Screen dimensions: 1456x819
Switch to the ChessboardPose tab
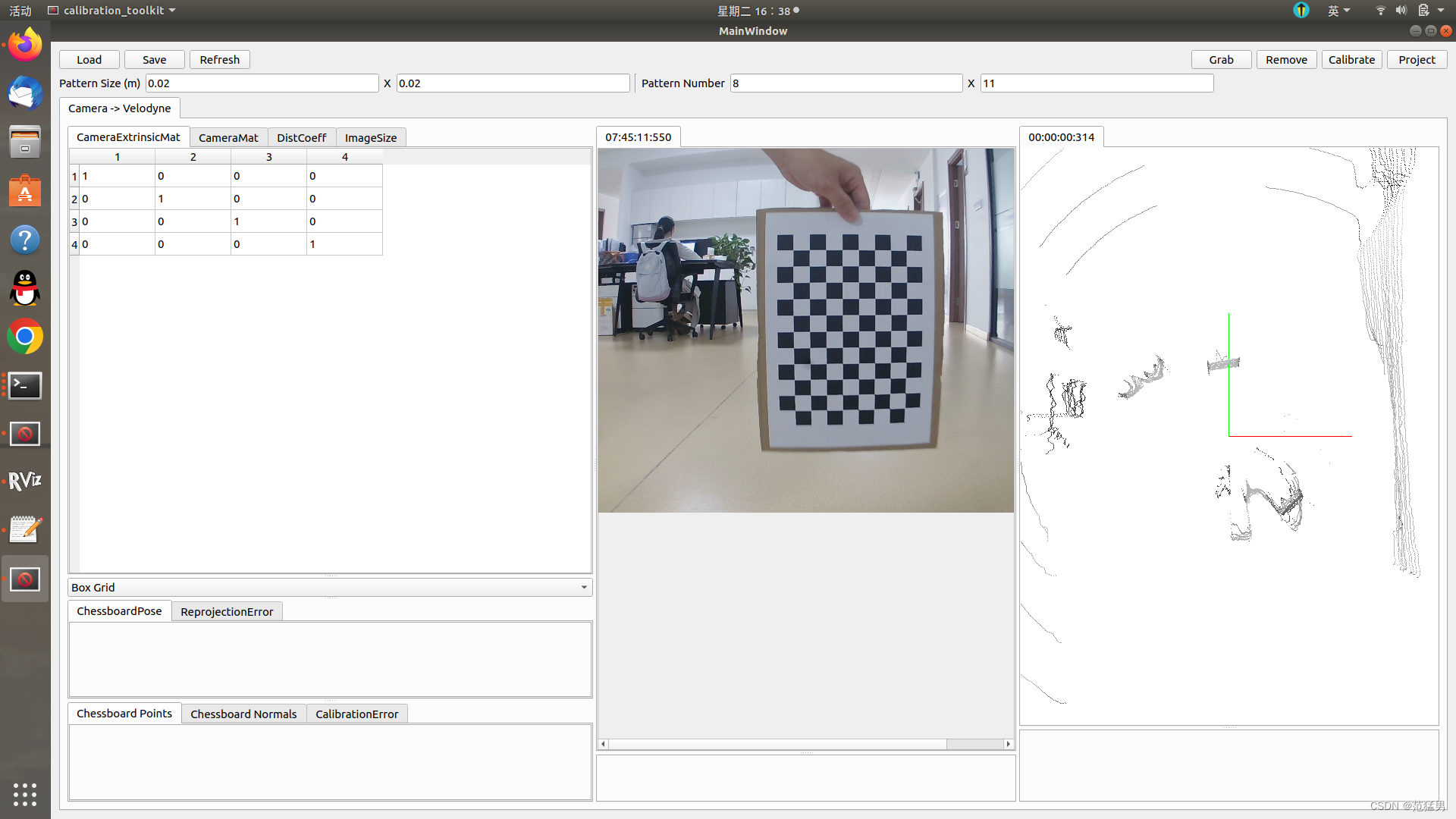[x=119, y=611]
